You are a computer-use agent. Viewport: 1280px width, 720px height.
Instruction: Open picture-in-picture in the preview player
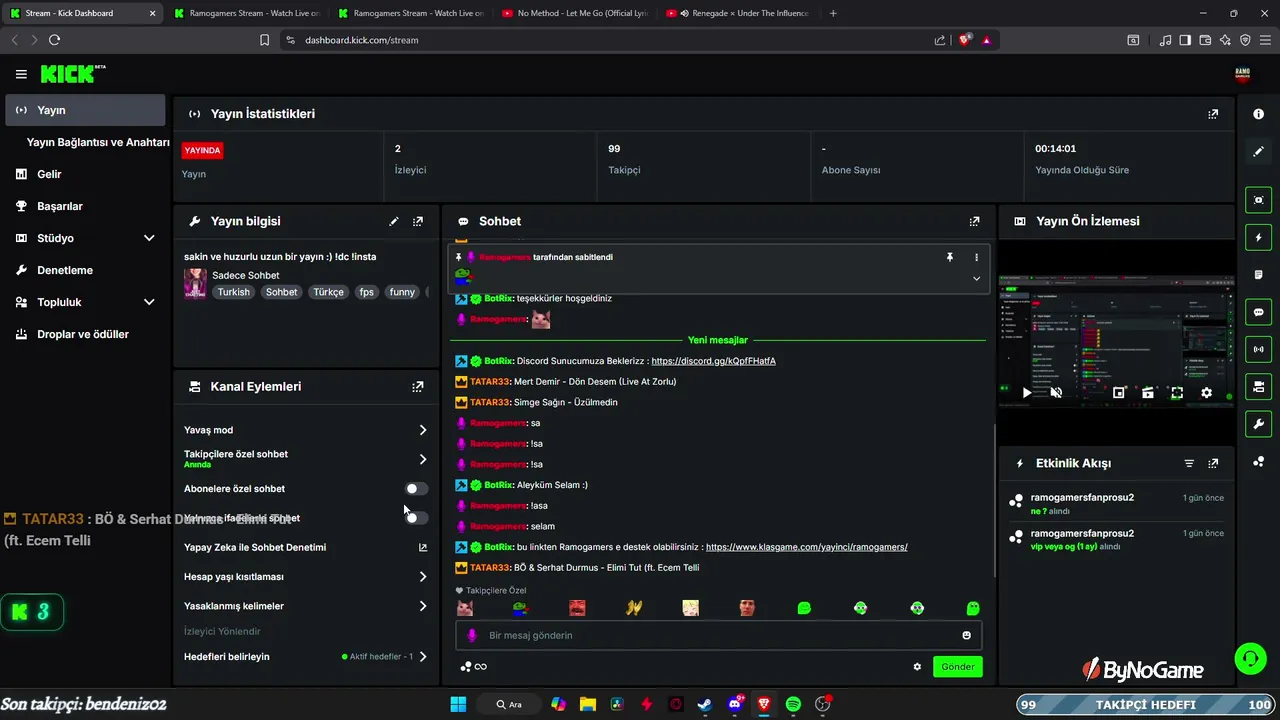(1119, 393)
